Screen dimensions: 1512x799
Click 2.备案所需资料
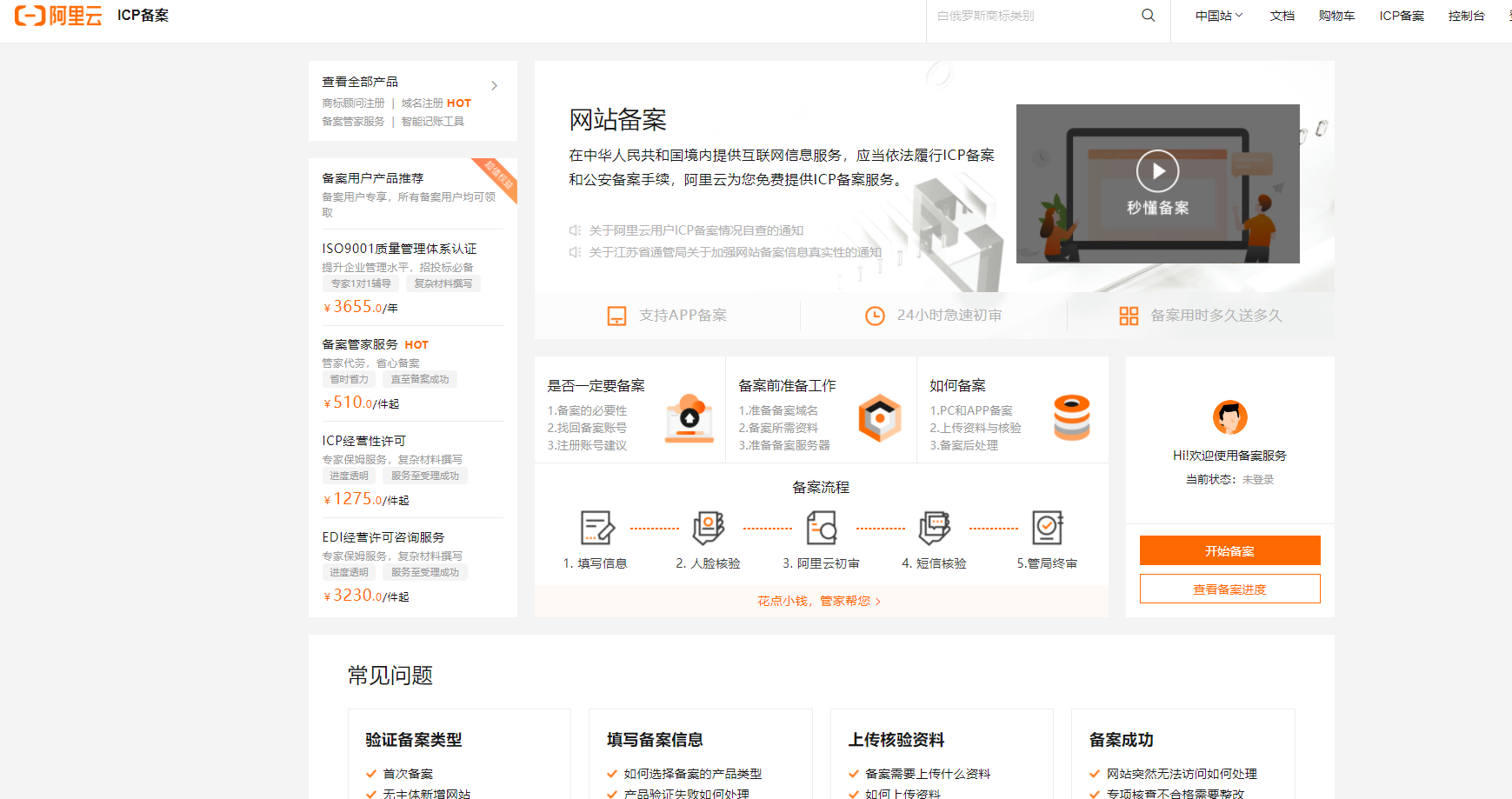[x=778, y=428]
